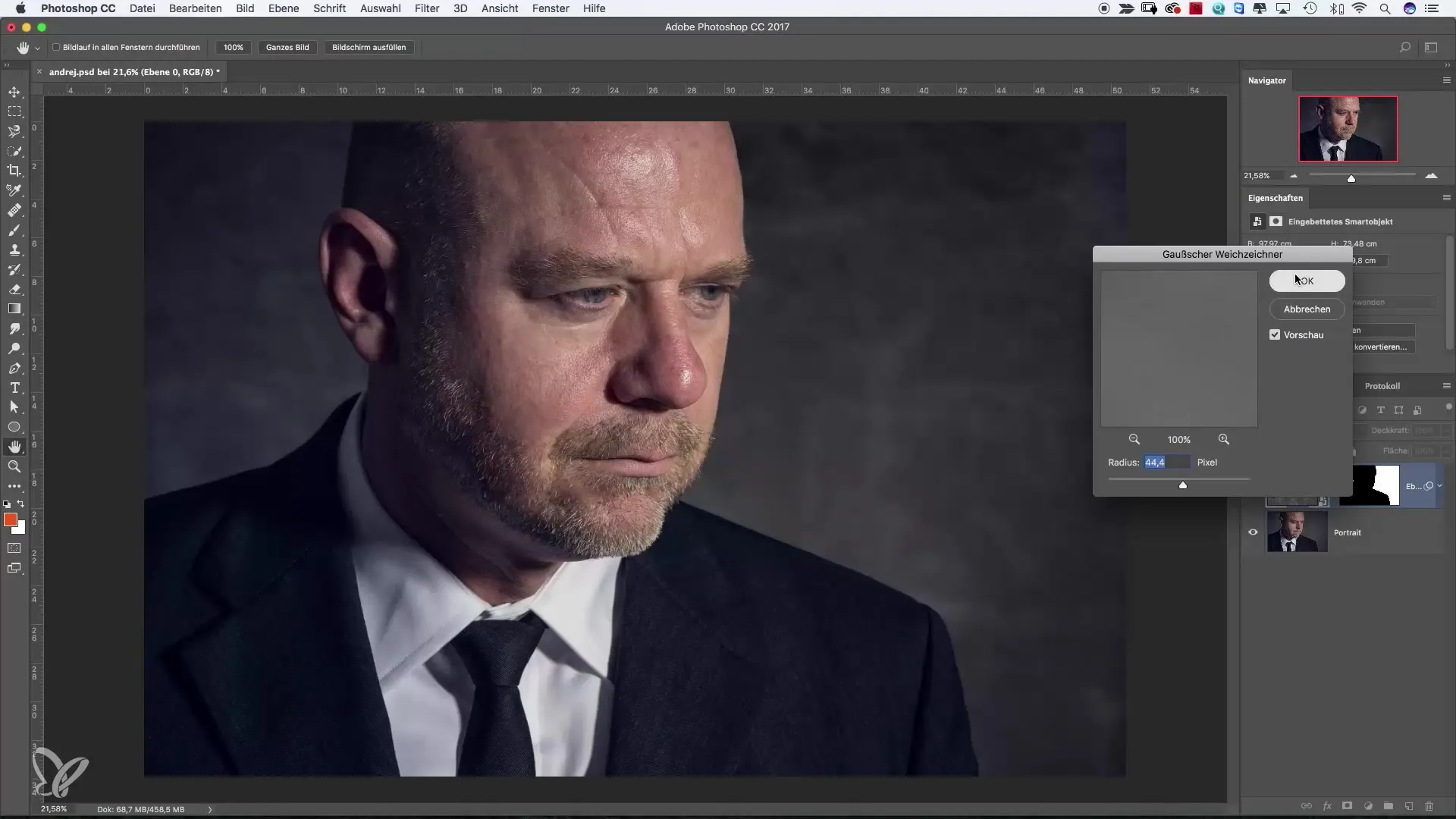Expand the Ebene 0 smart filters
Screen dimensions: 1456x819
point(1440,486)
